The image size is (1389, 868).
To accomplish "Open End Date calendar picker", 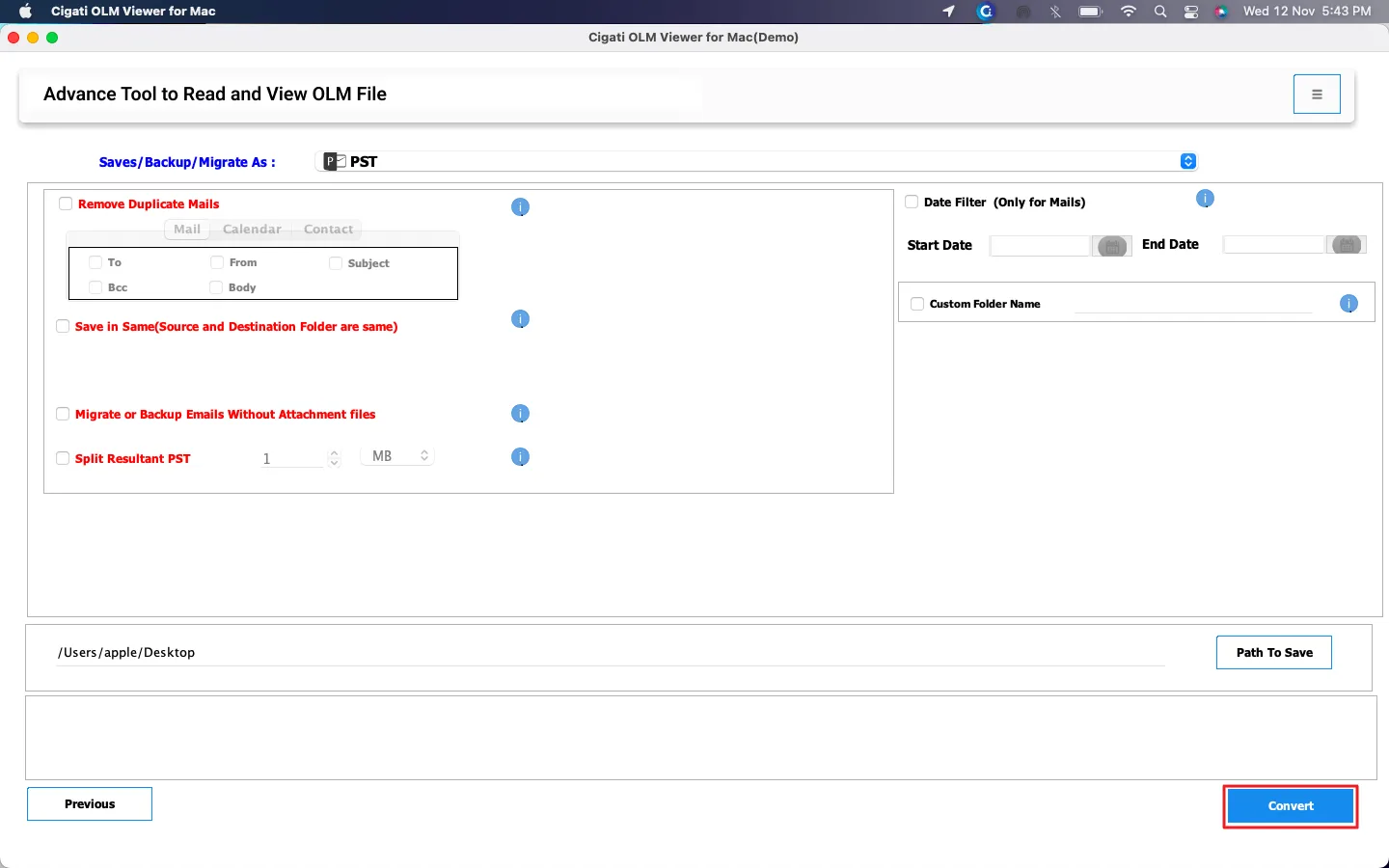I will 1347,245.
